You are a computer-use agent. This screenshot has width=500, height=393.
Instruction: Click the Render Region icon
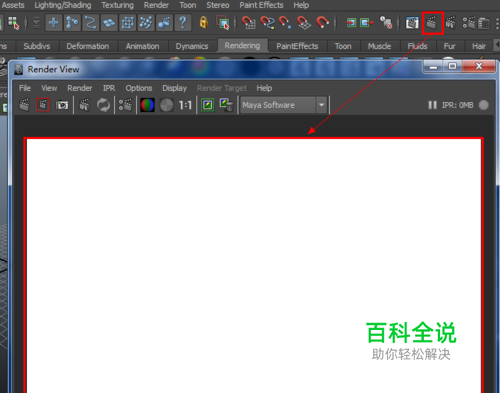pos(43,105)
